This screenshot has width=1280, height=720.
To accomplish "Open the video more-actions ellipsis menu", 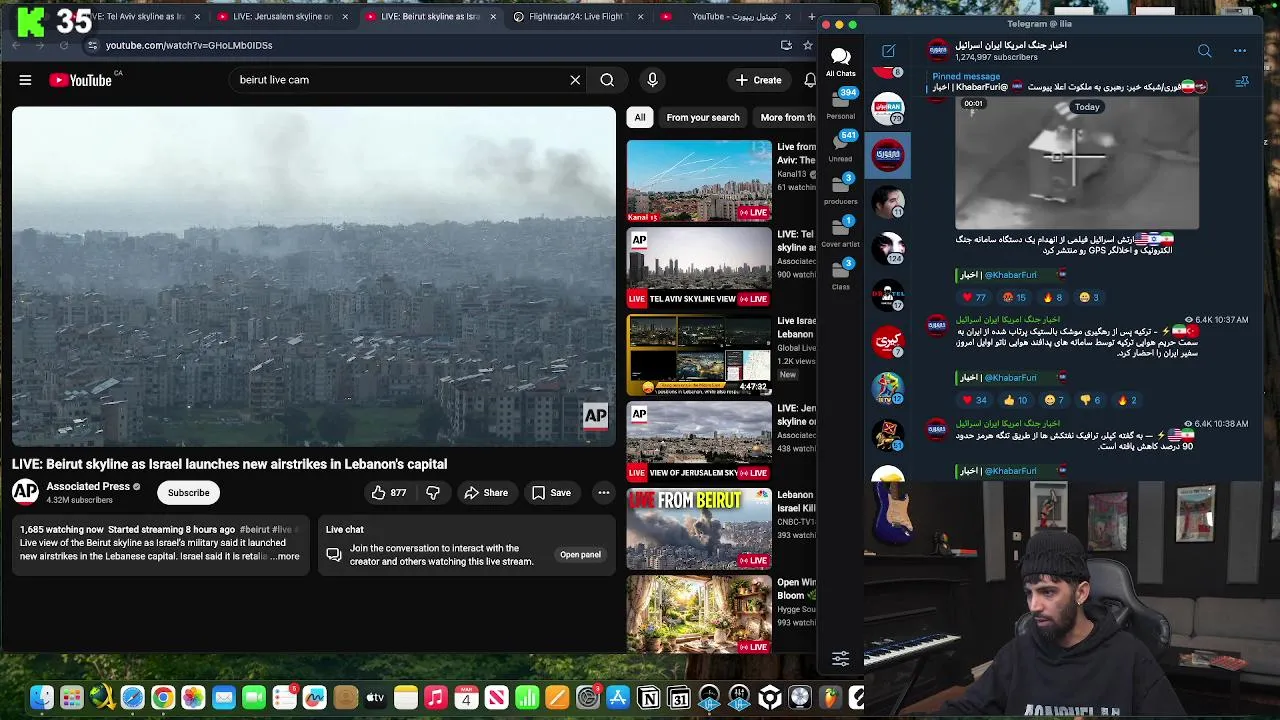I will click(603, 492).
